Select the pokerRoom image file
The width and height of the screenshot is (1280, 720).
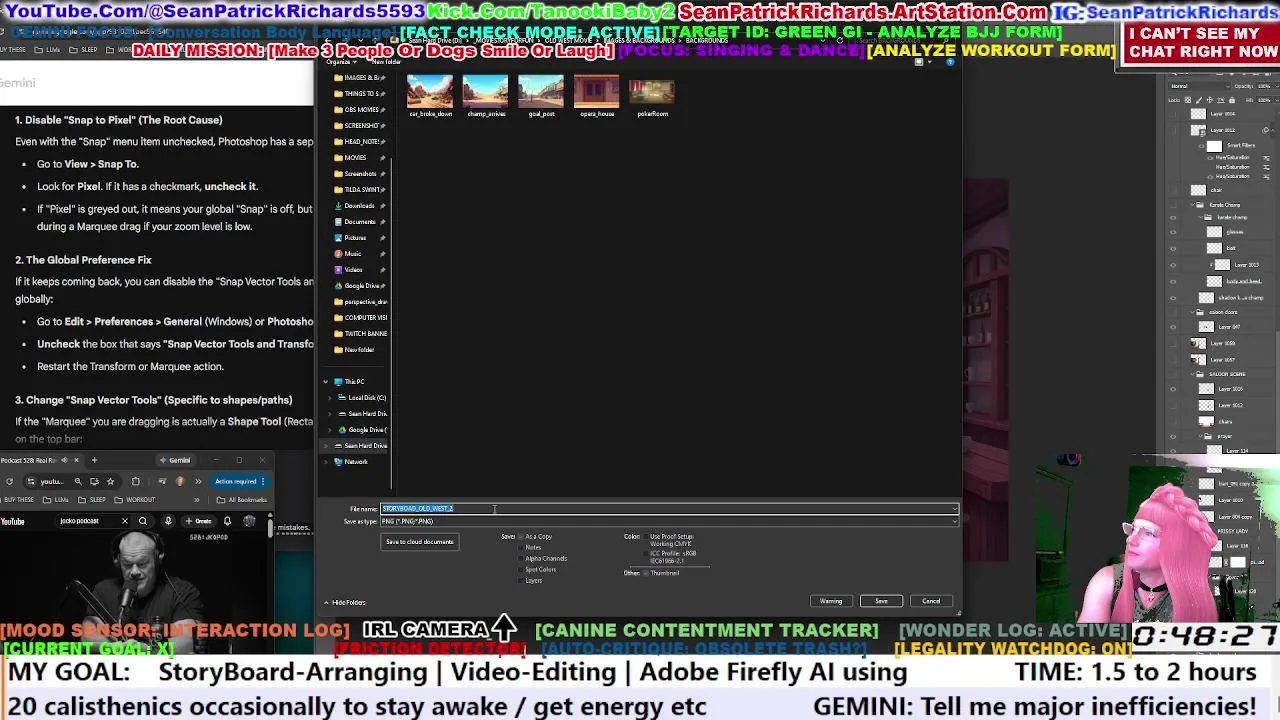[652, 97]
